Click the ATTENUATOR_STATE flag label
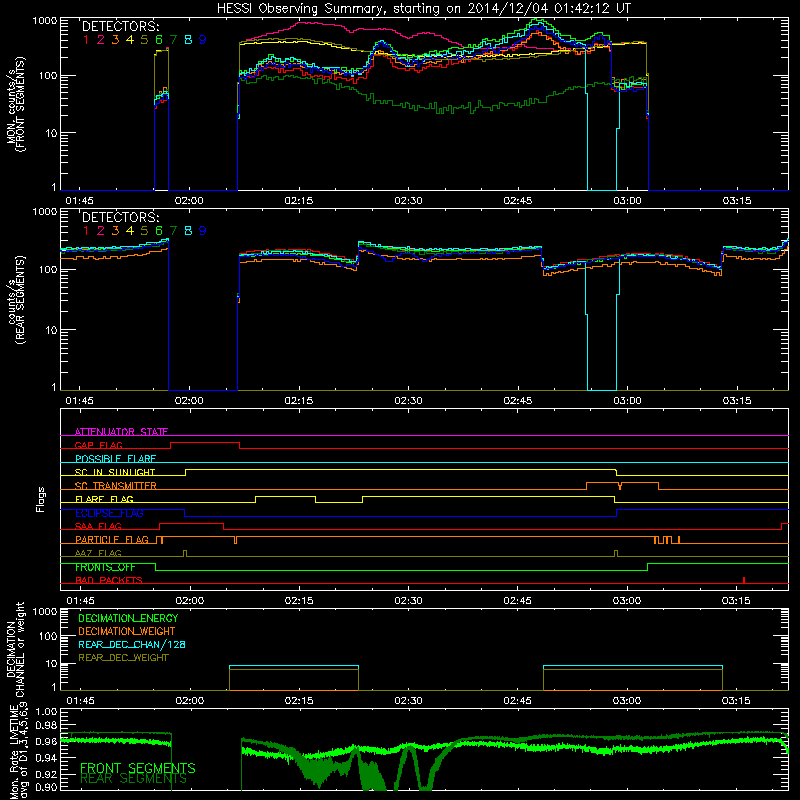Screen dimensions: 800x800 121,432
